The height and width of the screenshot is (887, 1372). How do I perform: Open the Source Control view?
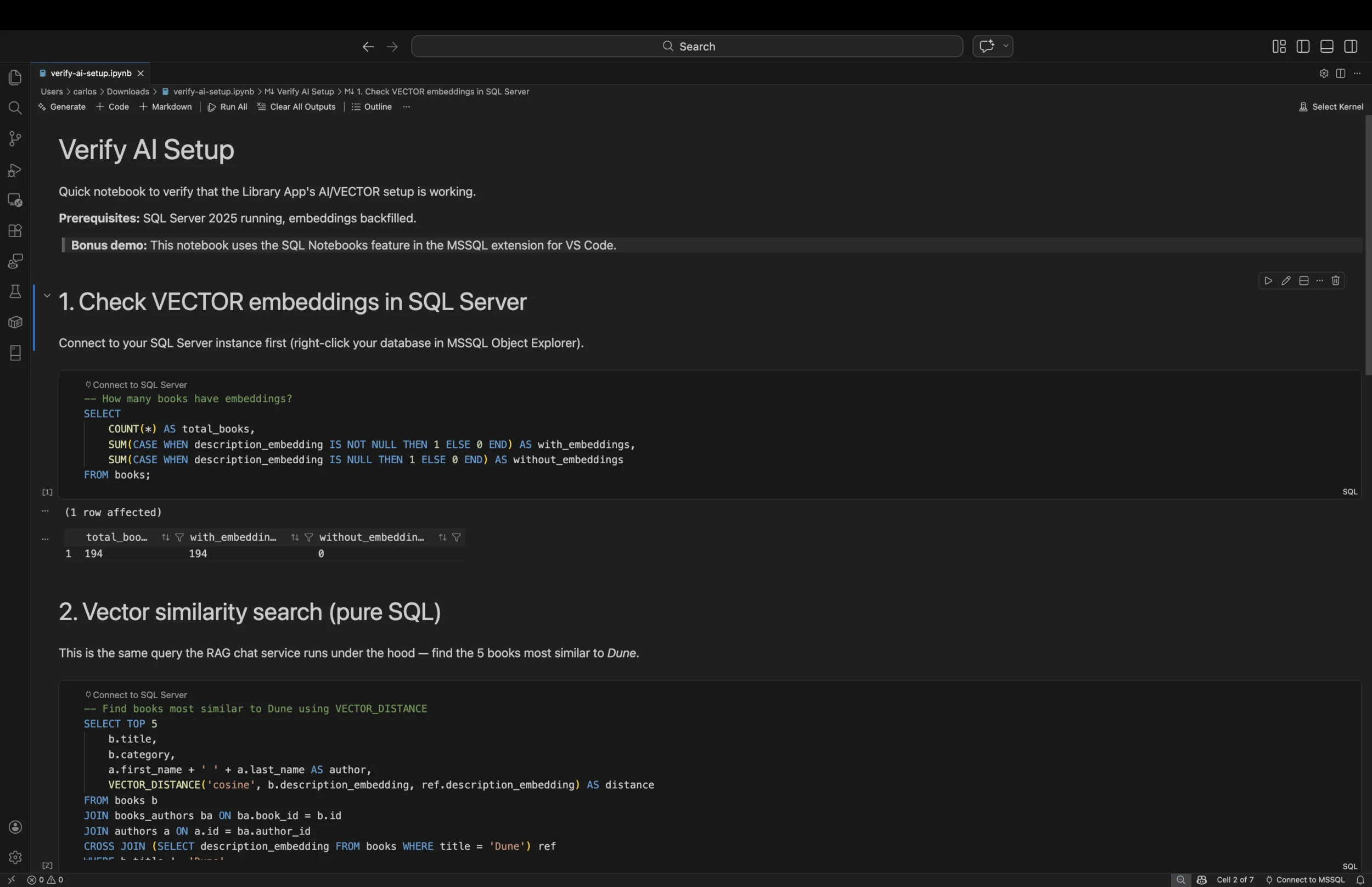click(15, 138)
